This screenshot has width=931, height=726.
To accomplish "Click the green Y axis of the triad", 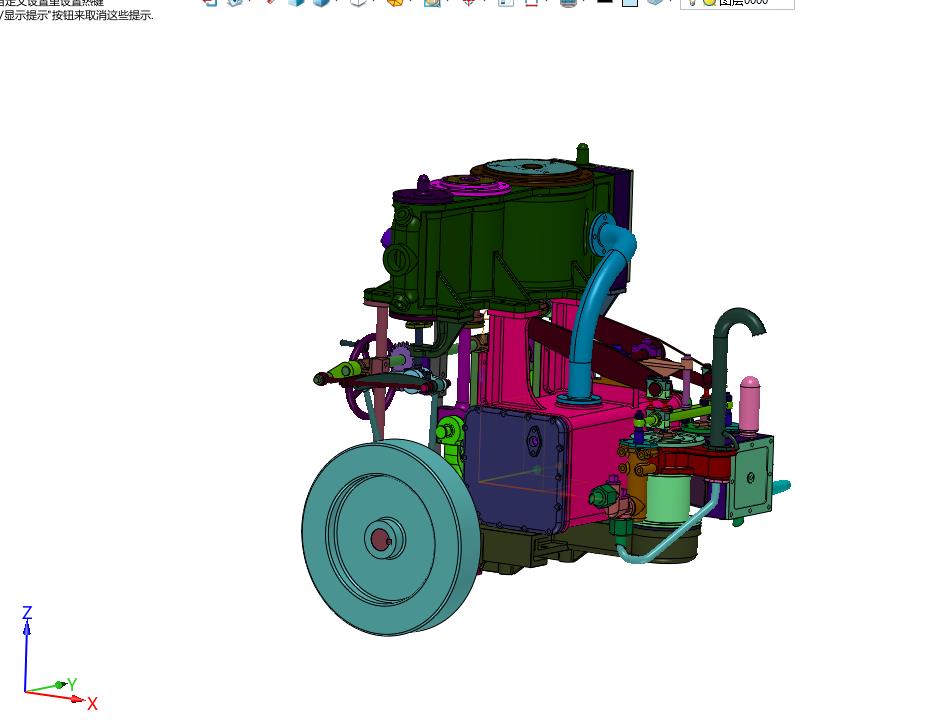I will pyautogui.click(x=49, y=687).
